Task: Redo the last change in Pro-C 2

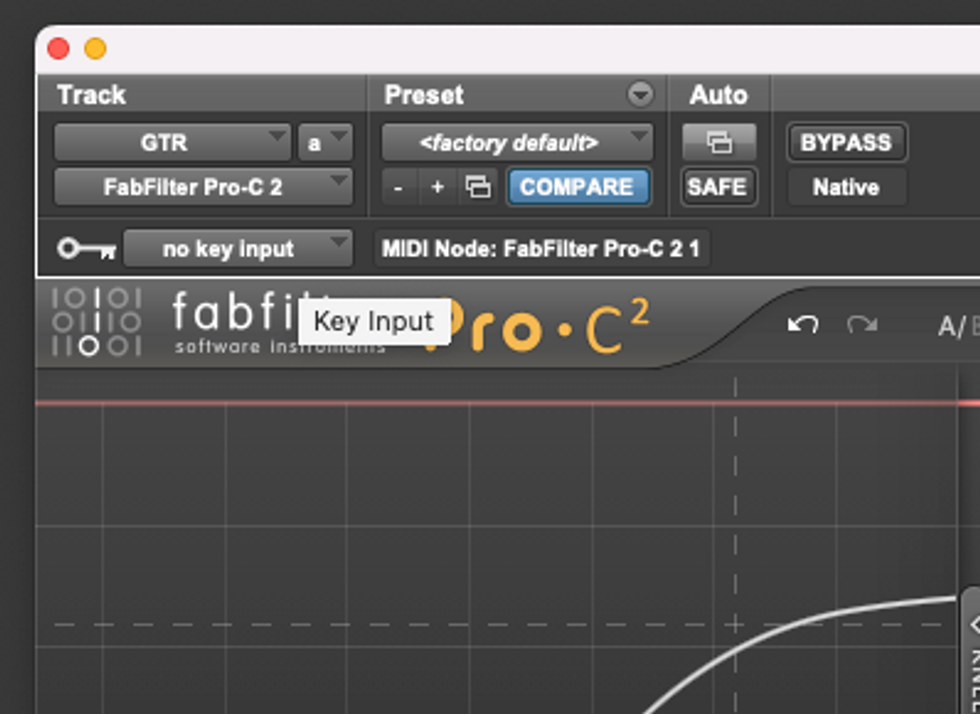Action: [x=862, y=324]
